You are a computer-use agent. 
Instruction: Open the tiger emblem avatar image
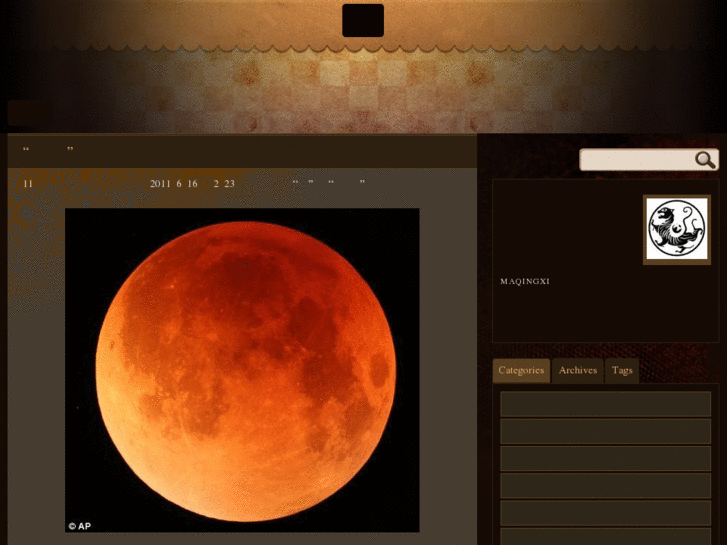point(676,229)
